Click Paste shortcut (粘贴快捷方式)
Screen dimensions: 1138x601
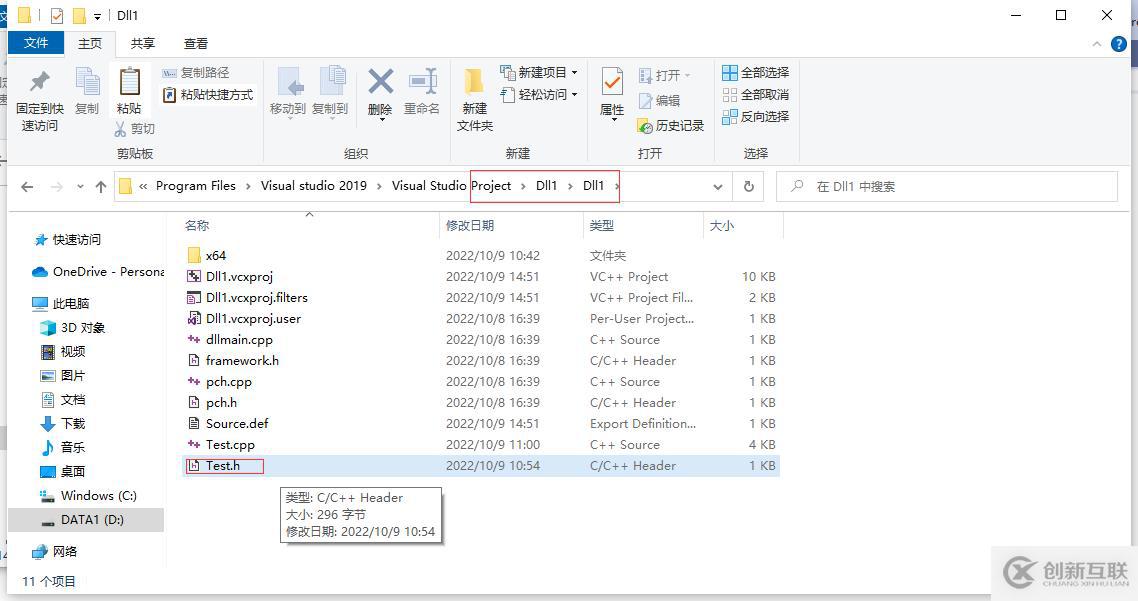[208, 94]
